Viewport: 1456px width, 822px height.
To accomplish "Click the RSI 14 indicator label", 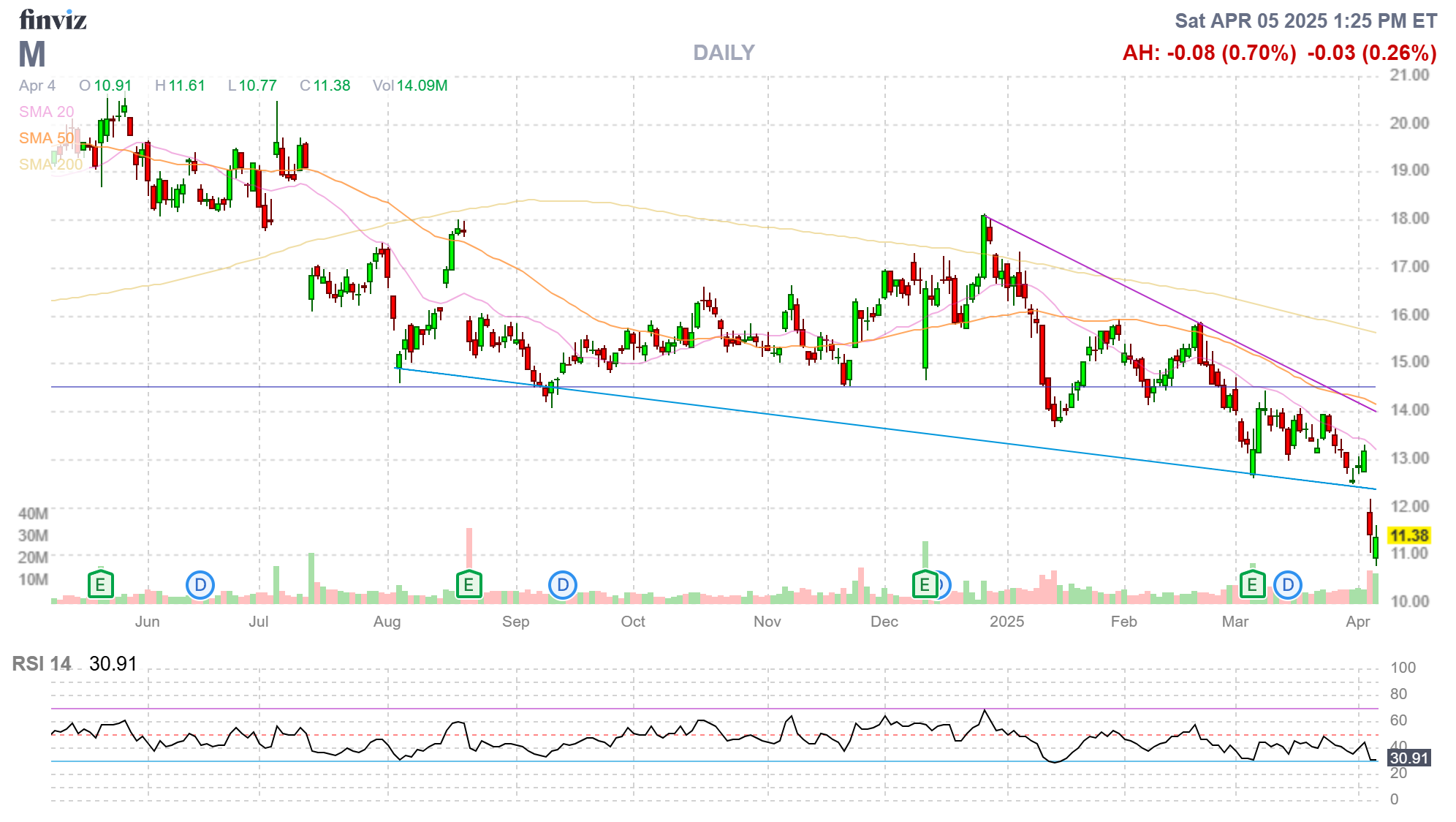I will pos(42,664).
